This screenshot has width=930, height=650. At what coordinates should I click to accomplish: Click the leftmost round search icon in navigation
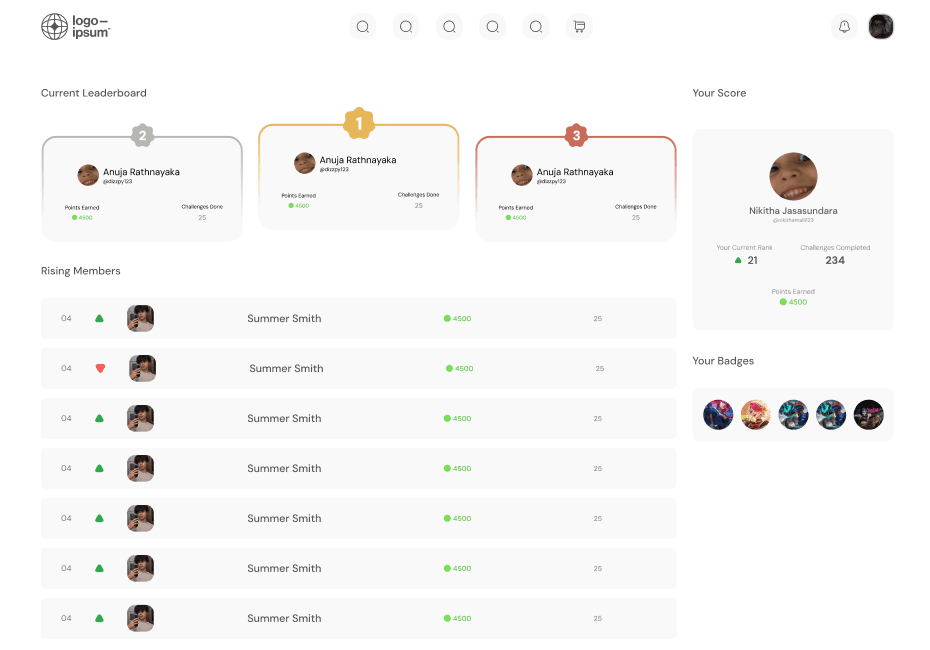tap(362, 27)
